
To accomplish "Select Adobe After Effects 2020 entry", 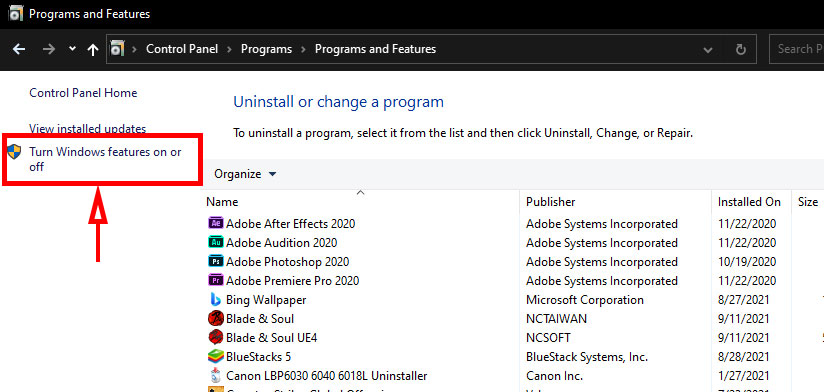I will point(291,223).
